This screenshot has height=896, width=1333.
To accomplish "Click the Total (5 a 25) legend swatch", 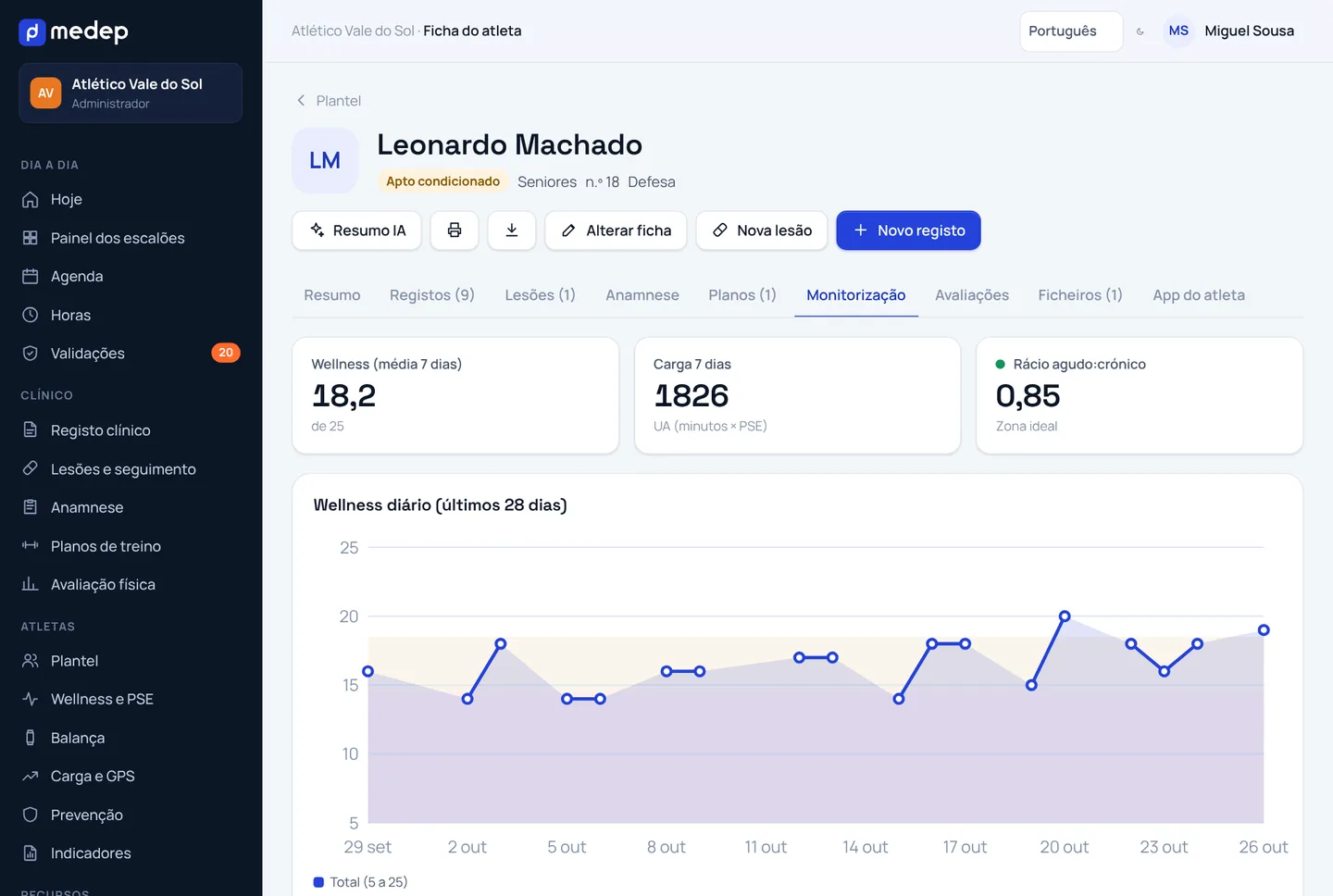I will tap(318, 882).
